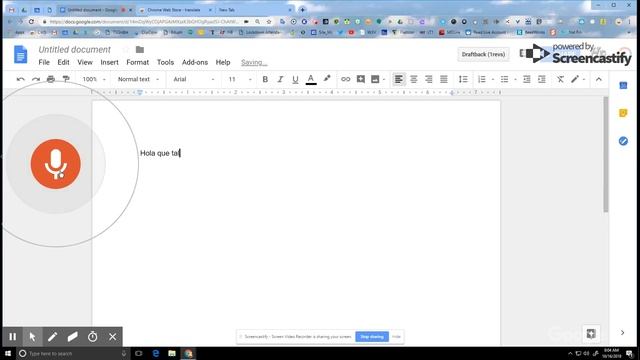Click the decrease indent icon

(x=527, y=79)
